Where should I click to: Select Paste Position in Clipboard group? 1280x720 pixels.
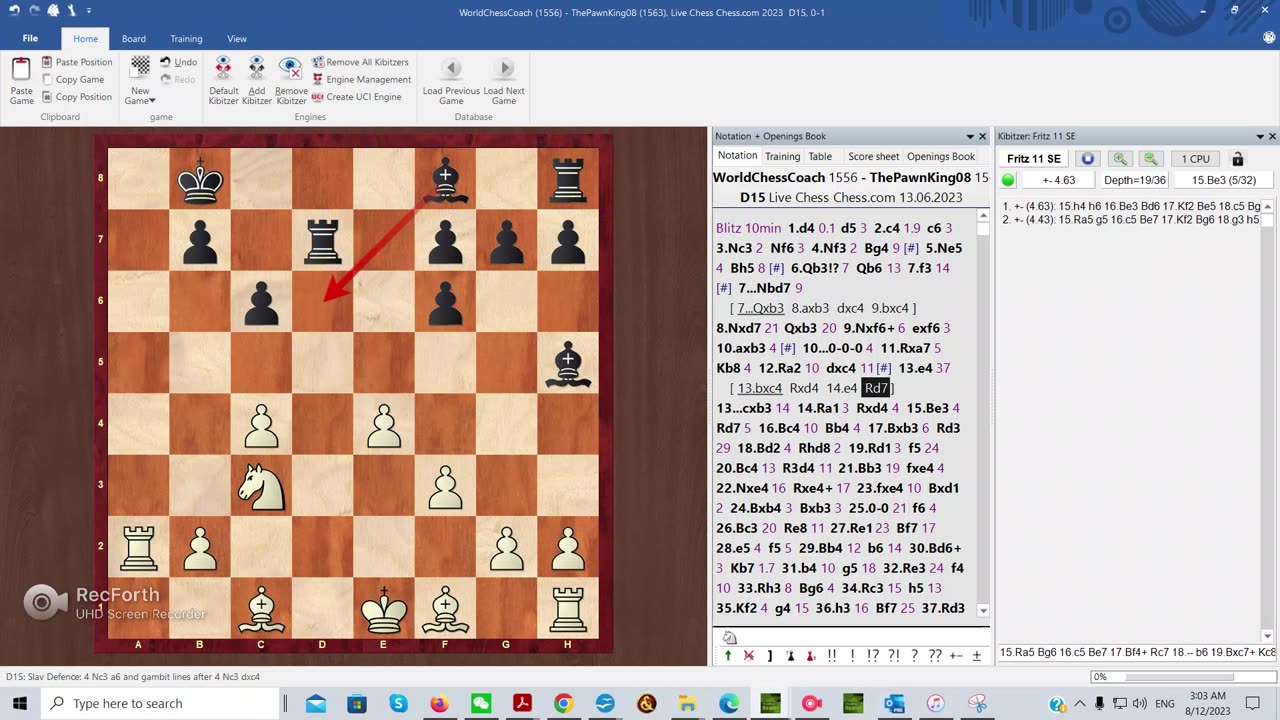pyautogui.click(x=77, y=62)
